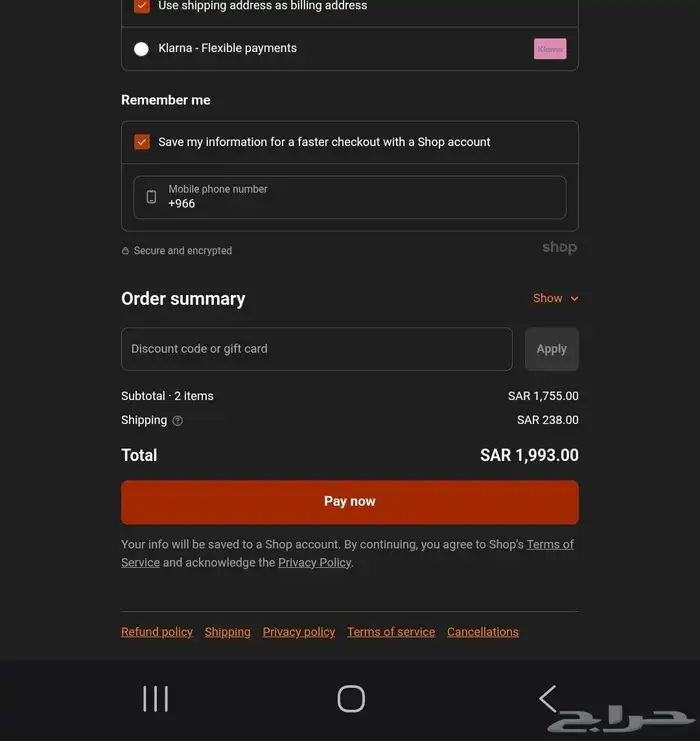Image resolution: width=700 pixels, height=741 pixels.
Task: Select Klarna - Flexible payments radio button
Action: pyautogui.click(x=142, y=49)
